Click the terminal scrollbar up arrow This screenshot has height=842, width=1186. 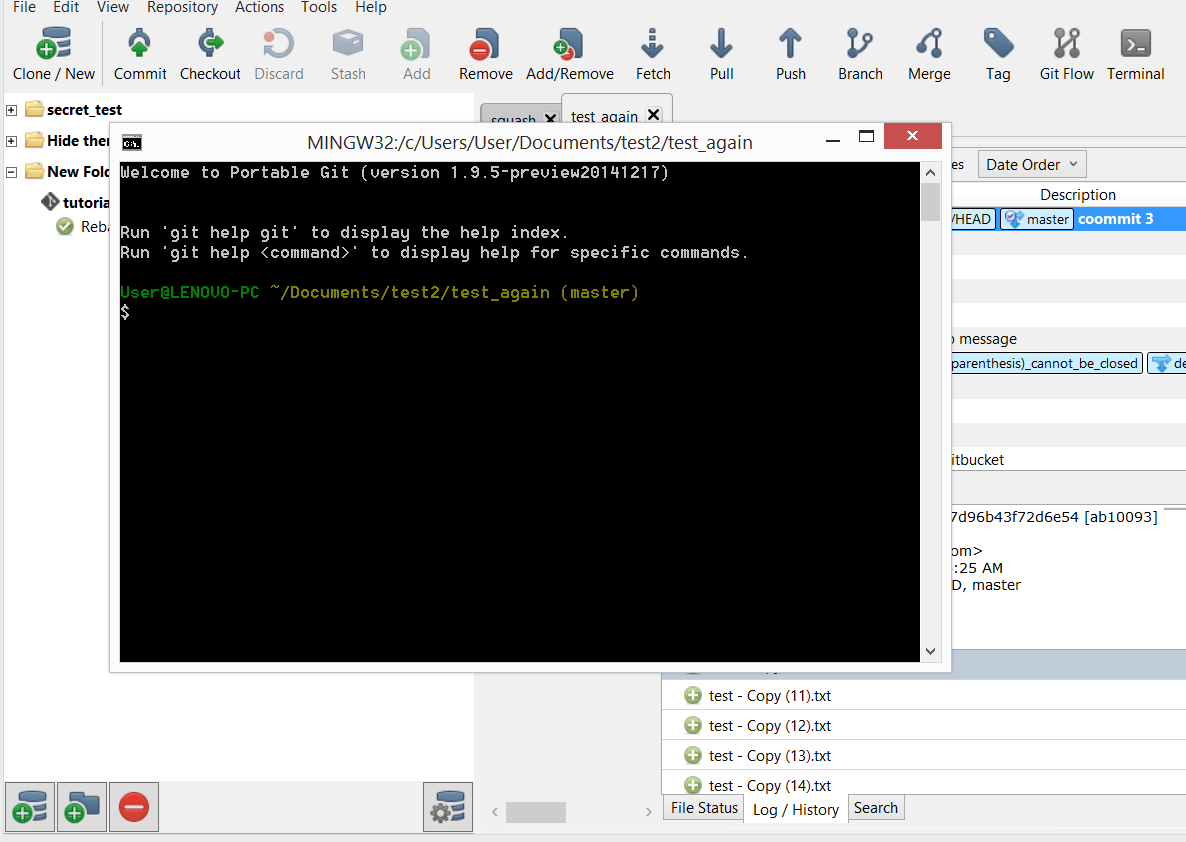coord(930,172)
